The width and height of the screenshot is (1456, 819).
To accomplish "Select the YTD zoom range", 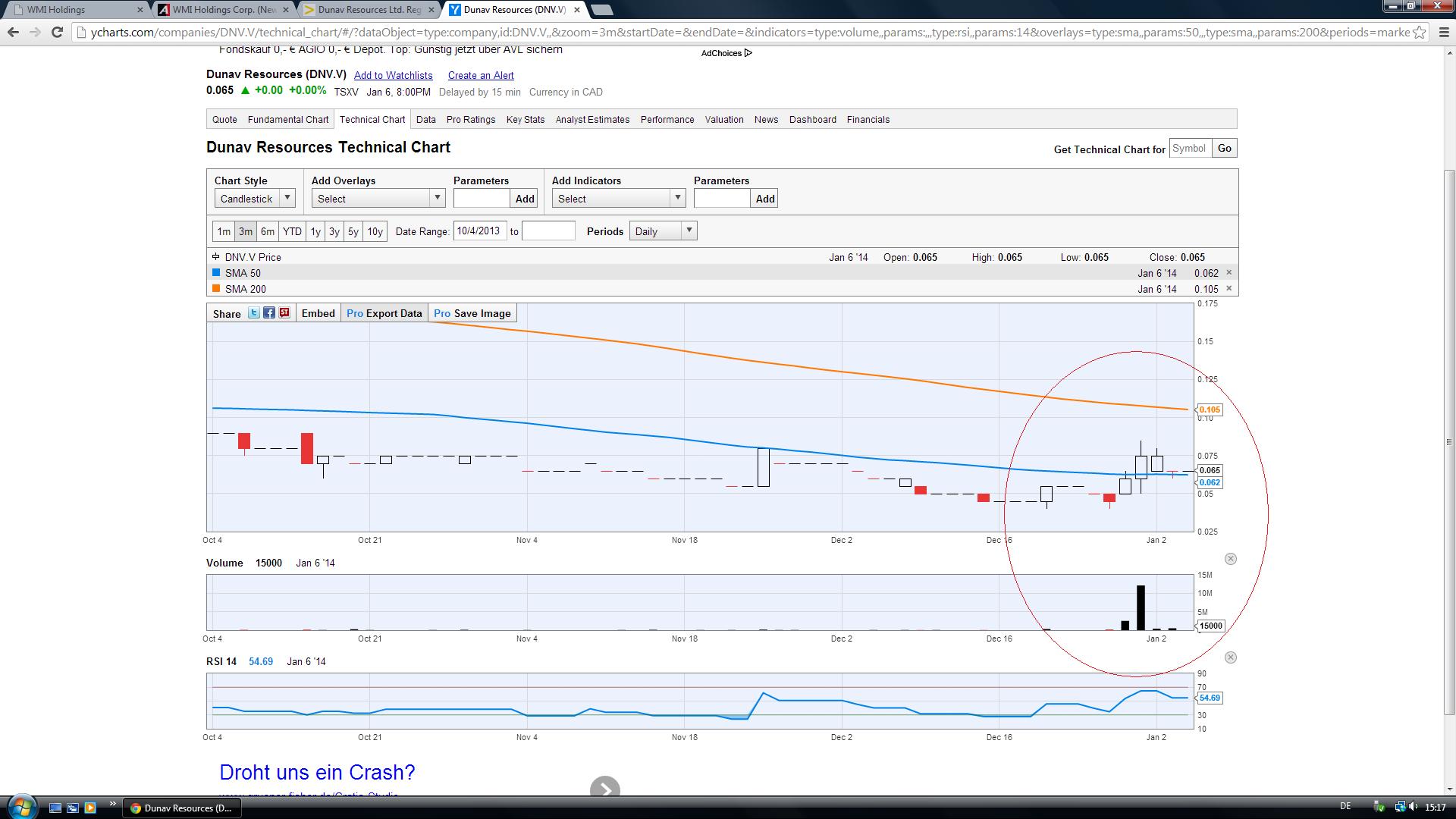I will click(x=292, y=231).
